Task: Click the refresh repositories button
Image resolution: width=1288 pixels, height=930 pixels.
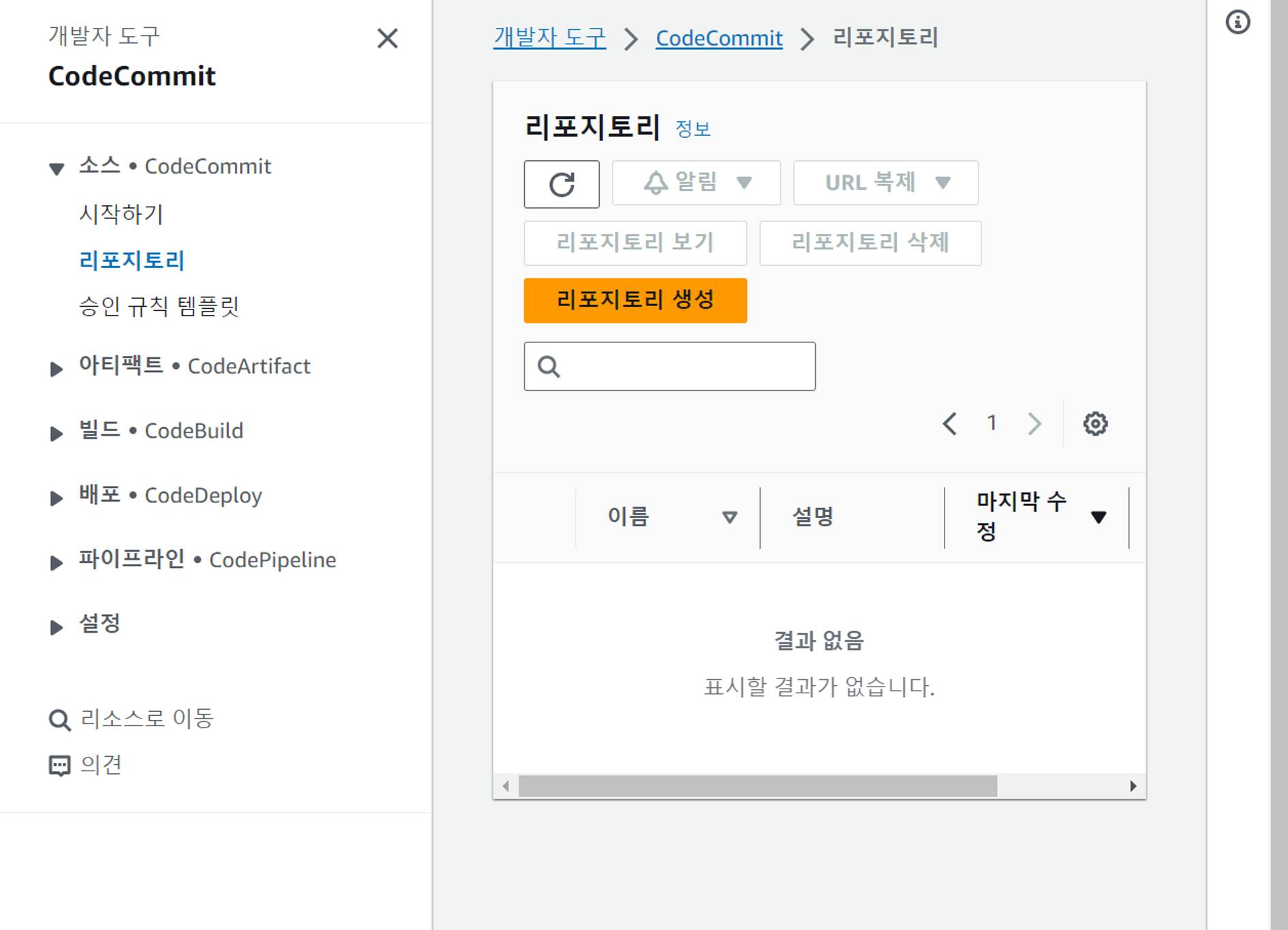Action: (562, 184)
